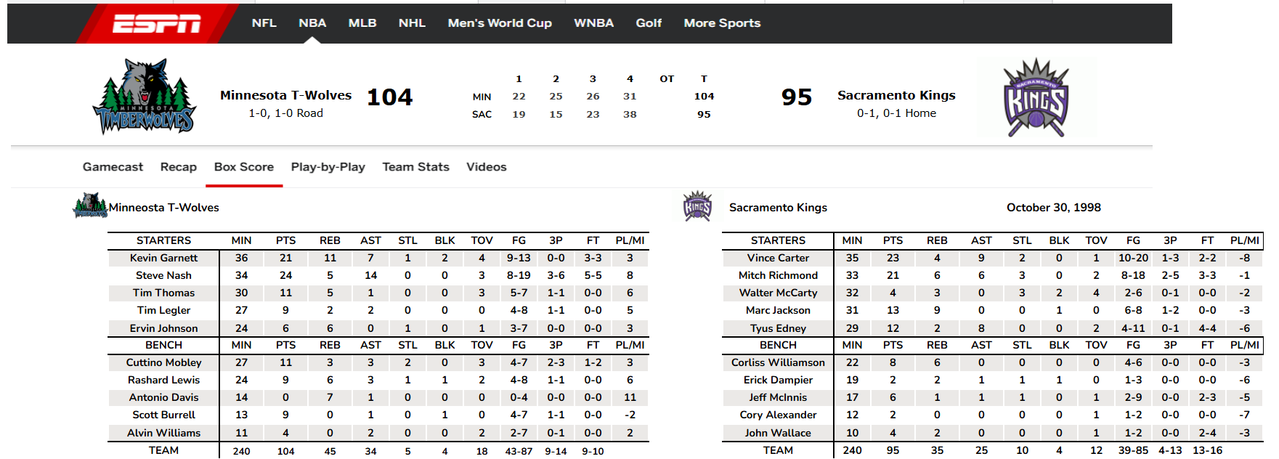Screen dimensions: 1279x459
Task: Click the Sacramento score 95 in header
Action: click(796, 96)
